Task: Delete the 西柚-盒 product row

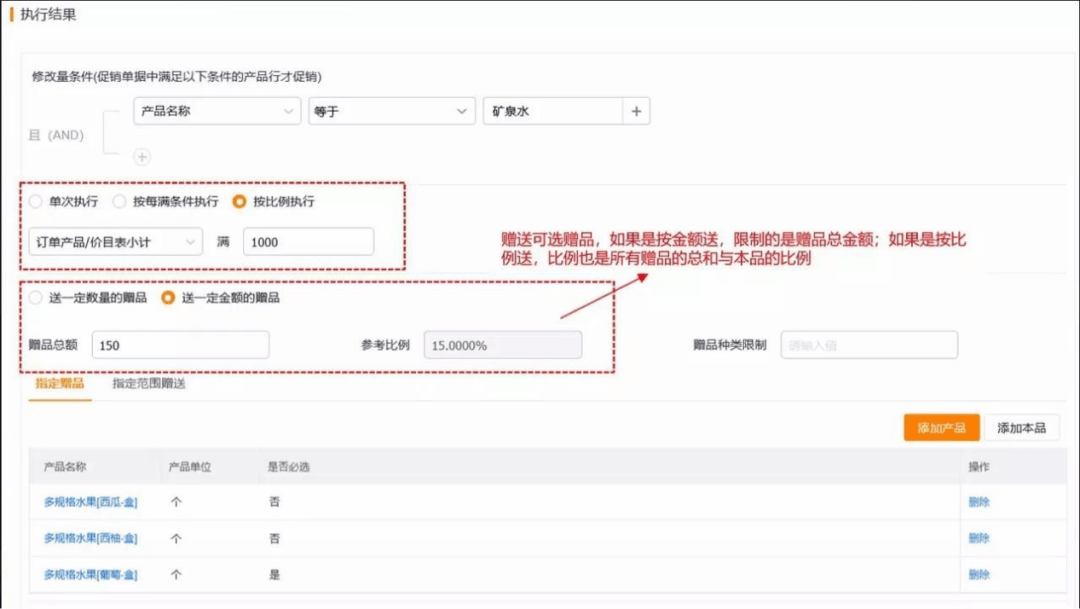Action: point(979,538)
